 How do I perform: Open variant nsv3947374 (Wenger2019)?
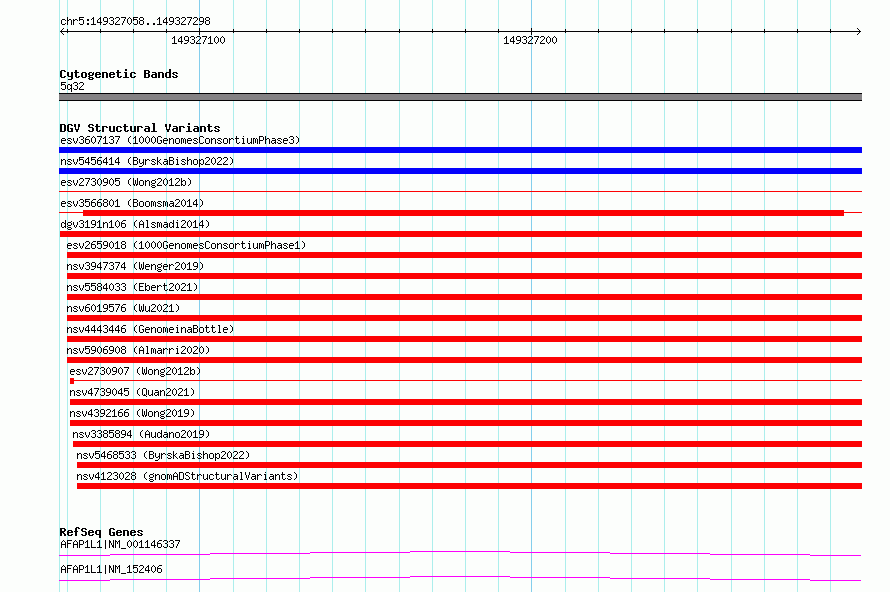coord(135,266)
